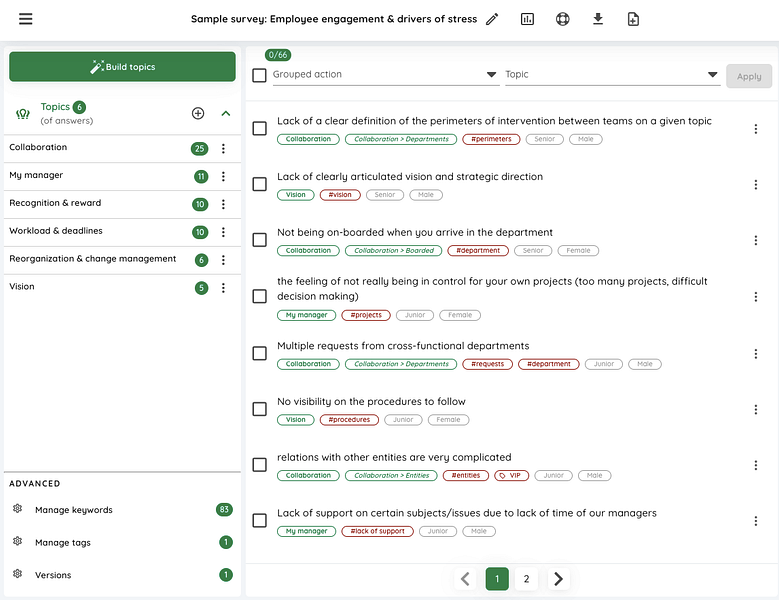
Task: Click the pencil icon to rename survey
Action: [x=492, y=19]
